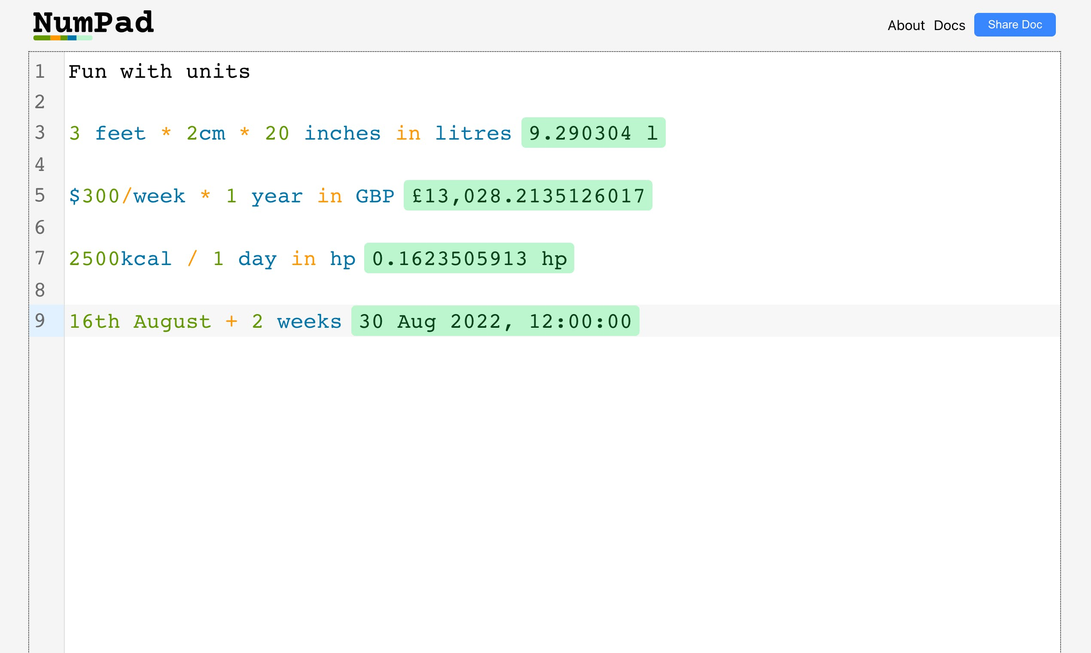
Task: Click '16th August' on line 9
Action: click(x=139, y=321)
